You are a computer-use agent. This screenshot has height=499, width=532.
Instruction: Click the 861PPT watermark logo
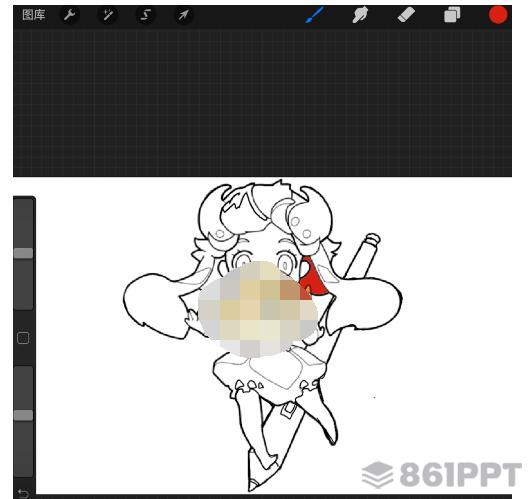[x=441, y=475]
